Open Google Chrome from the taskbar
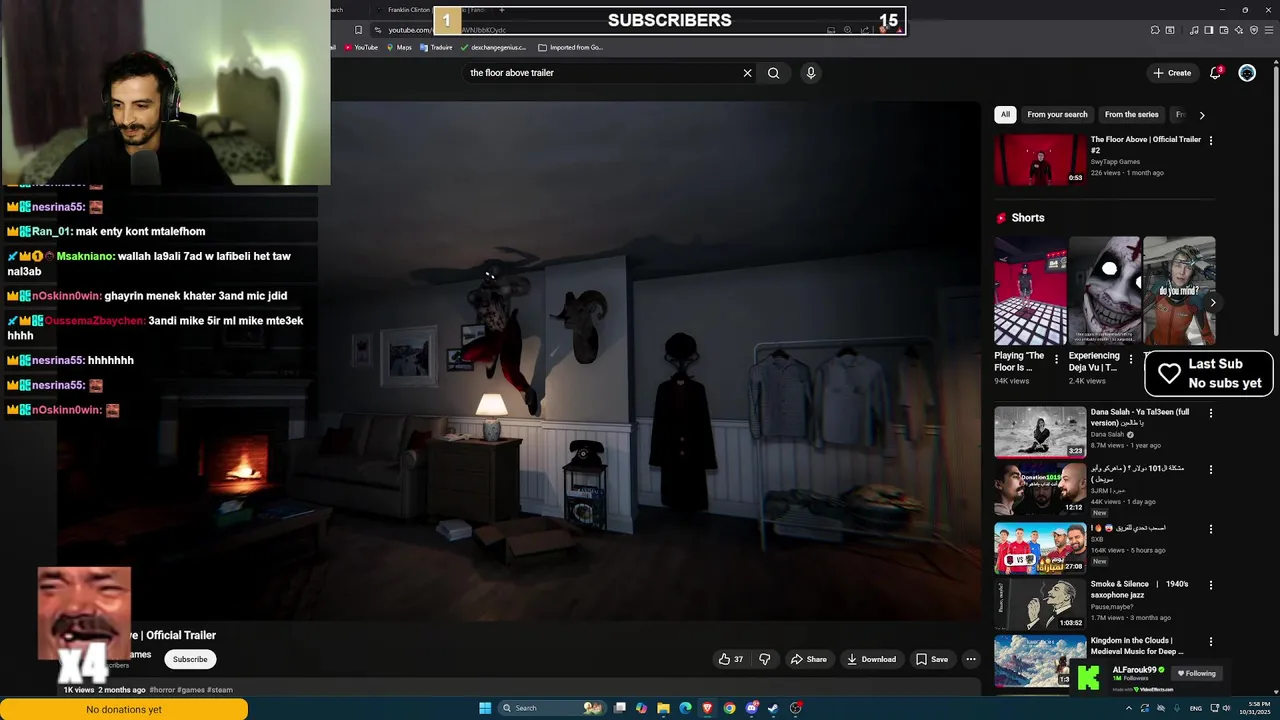The height and width of the screenshot is (720, 1280). click(730, 708)
